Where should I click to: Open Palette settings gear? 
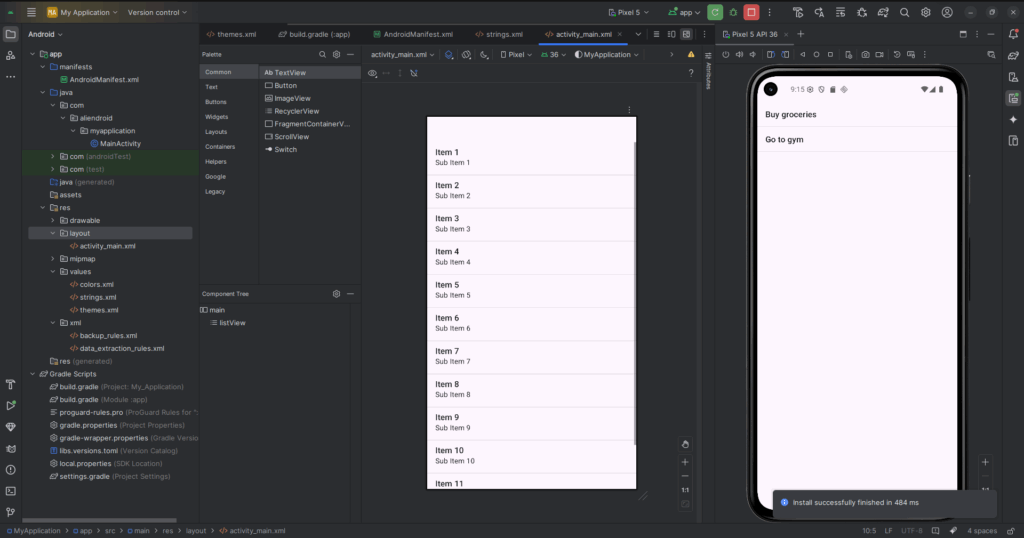[336, 55]
